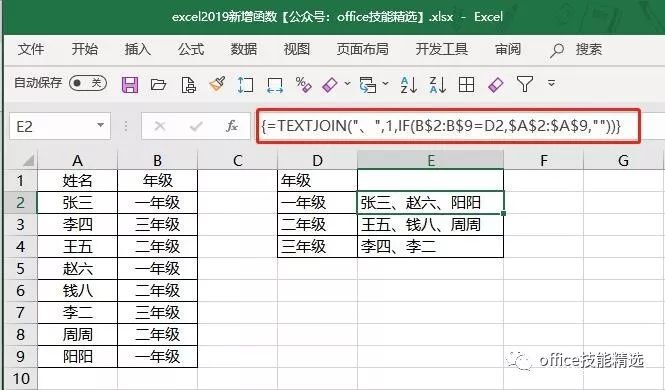Click the percent format clear icon
This screenshot has width=665, height=390.
point(303,84)
